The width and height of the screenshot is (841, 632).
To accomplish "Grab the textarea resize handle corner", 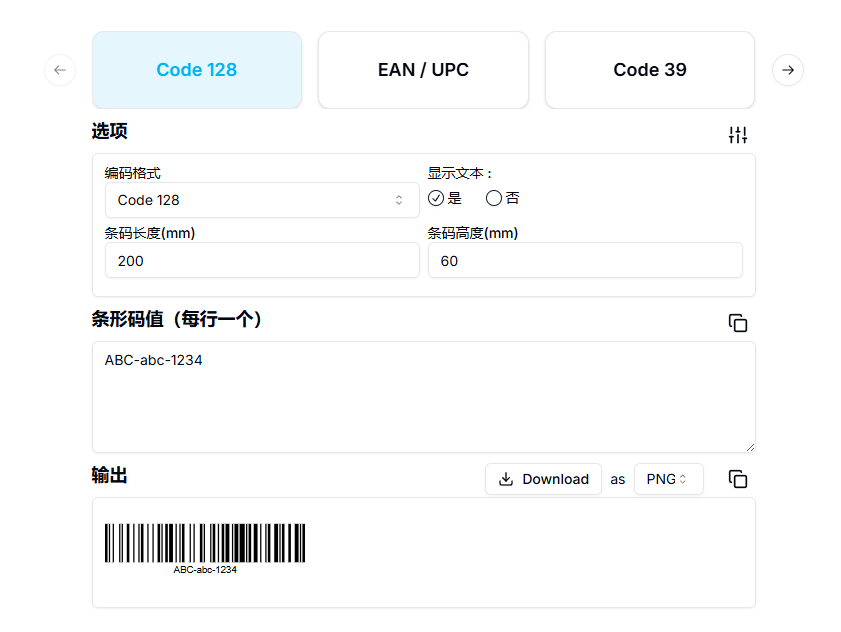I will point(750,447).
